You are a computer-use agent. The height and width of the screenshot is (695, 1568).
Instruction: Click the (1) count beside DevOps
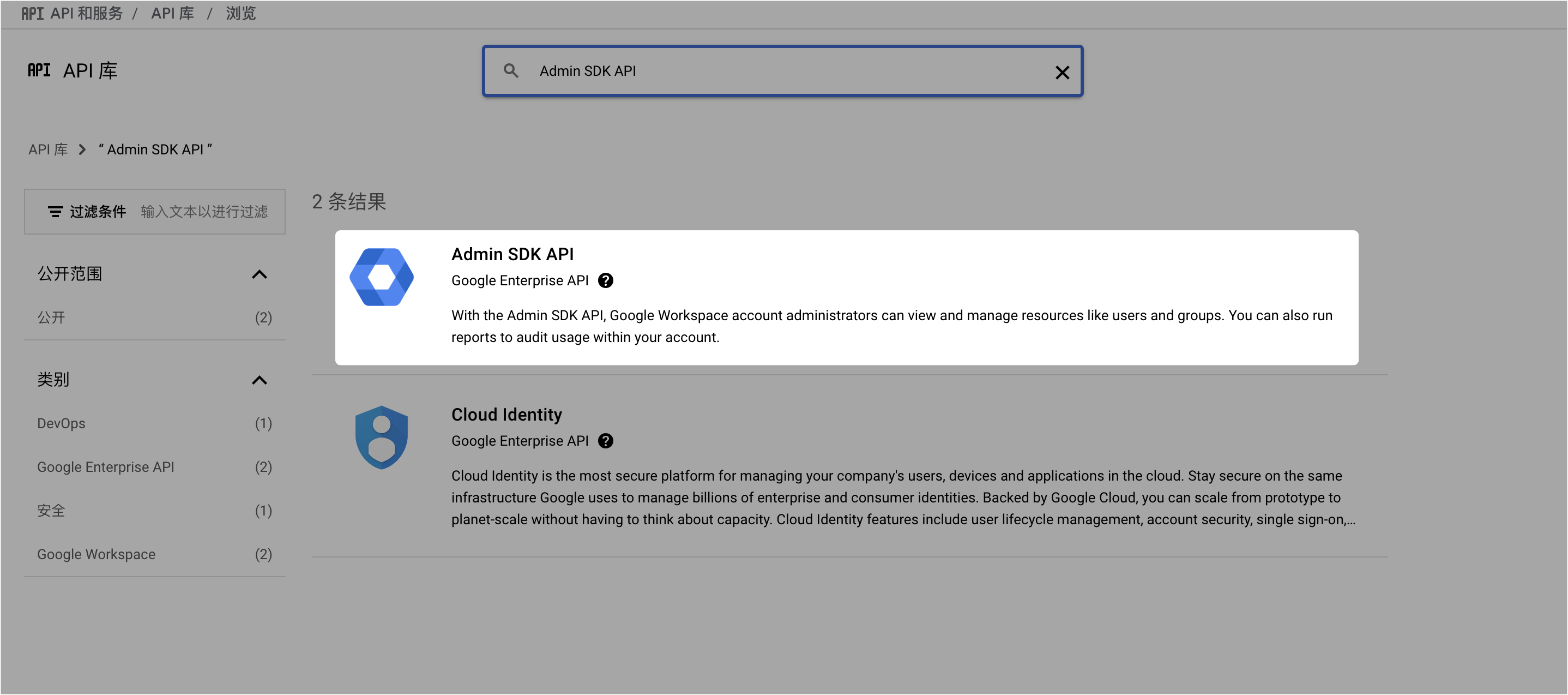(263, 423)
